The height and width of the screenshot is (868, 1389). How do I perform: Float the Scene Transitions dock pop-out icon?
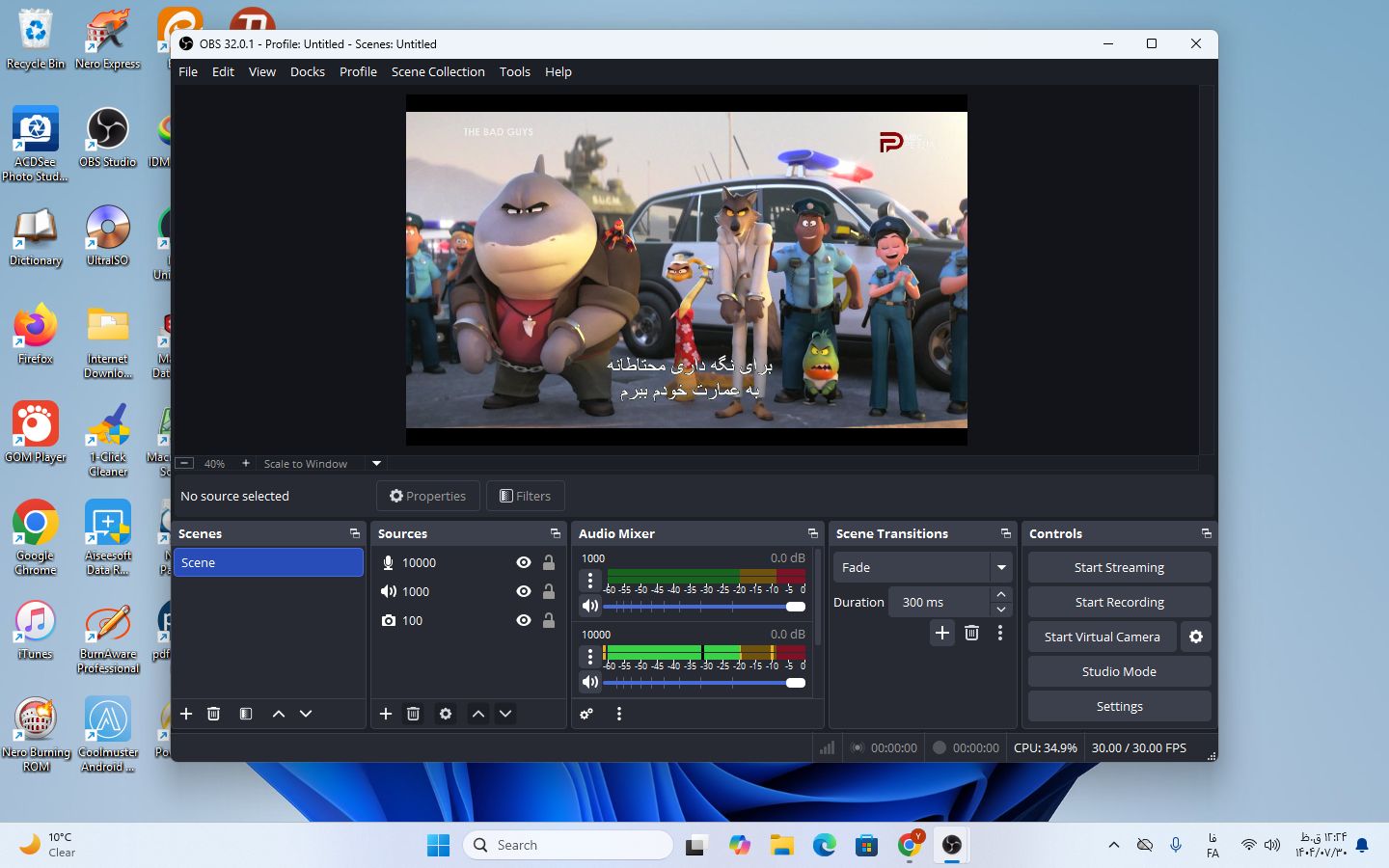pyautogui.click(x=1006, y=533)
